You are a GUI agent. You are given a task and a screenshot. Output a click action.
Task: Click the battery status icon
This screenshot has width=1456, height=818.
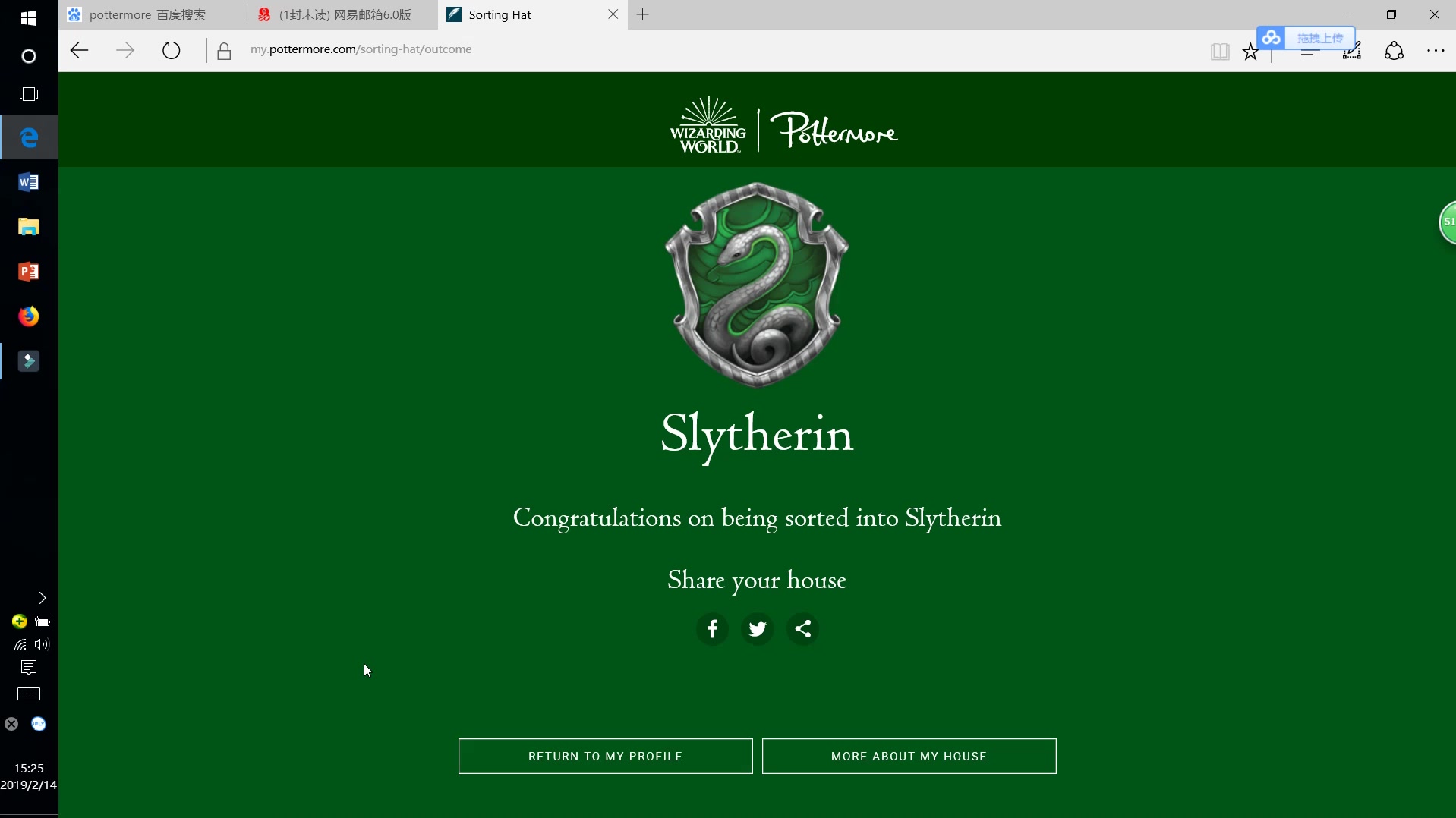[x=43, y=622]
